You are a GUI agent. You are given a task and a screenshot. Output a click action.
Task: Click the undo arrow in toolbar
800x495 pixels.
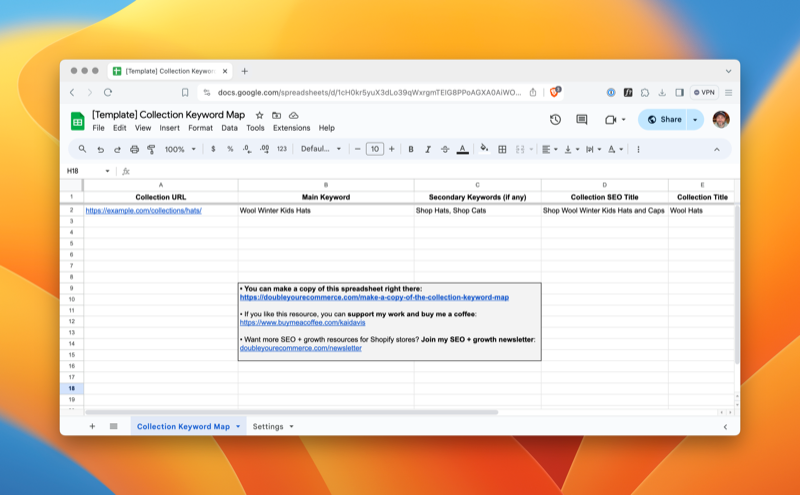click(x=100, y=149)
